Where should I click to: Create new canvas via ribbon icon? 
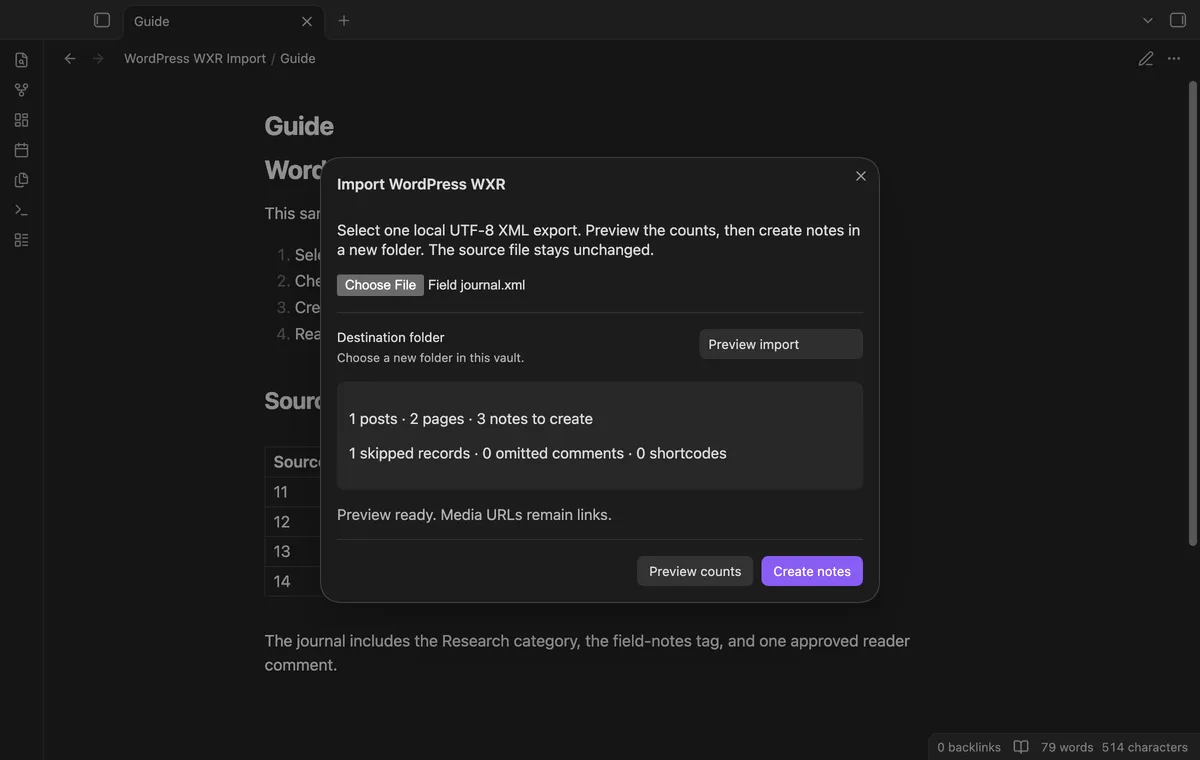pyautogui.click(x=21, y=120)
